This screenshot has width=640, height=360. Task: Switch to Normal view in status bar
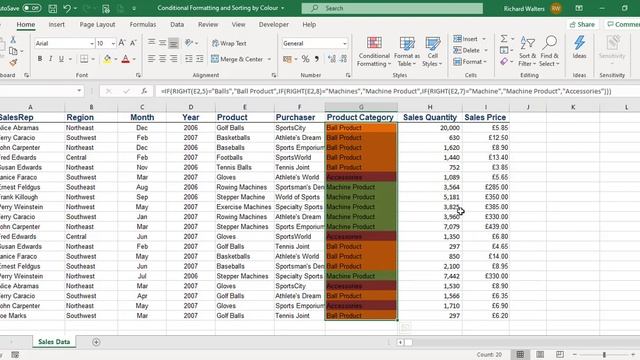(520, 355)
